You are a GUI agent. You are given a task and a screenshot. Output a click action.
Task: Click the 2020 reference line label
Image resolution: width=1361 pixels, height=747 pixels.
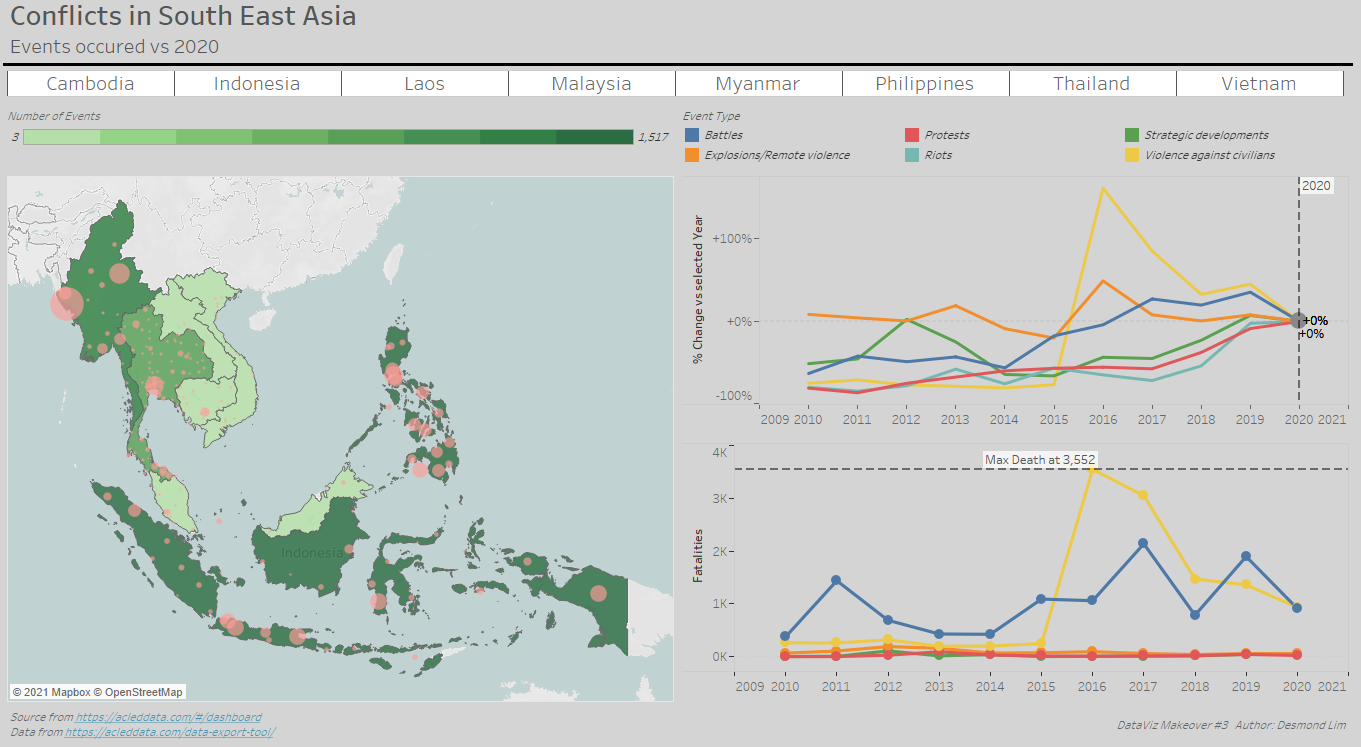pos(1316,185)
